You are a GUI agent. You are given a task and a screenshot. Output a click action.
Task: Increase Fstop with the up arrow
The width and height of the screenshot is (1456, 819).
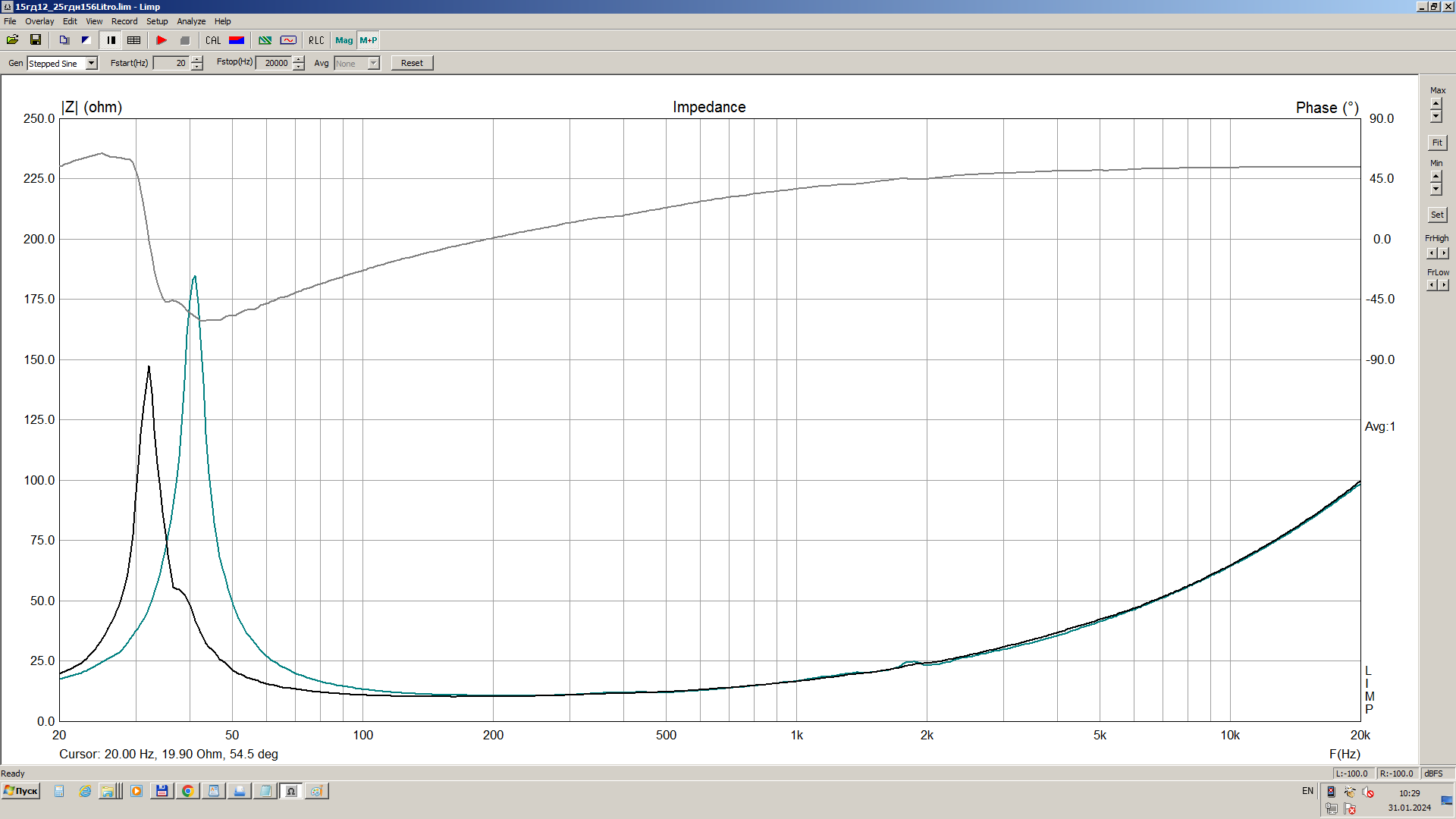tap(299, 59)
